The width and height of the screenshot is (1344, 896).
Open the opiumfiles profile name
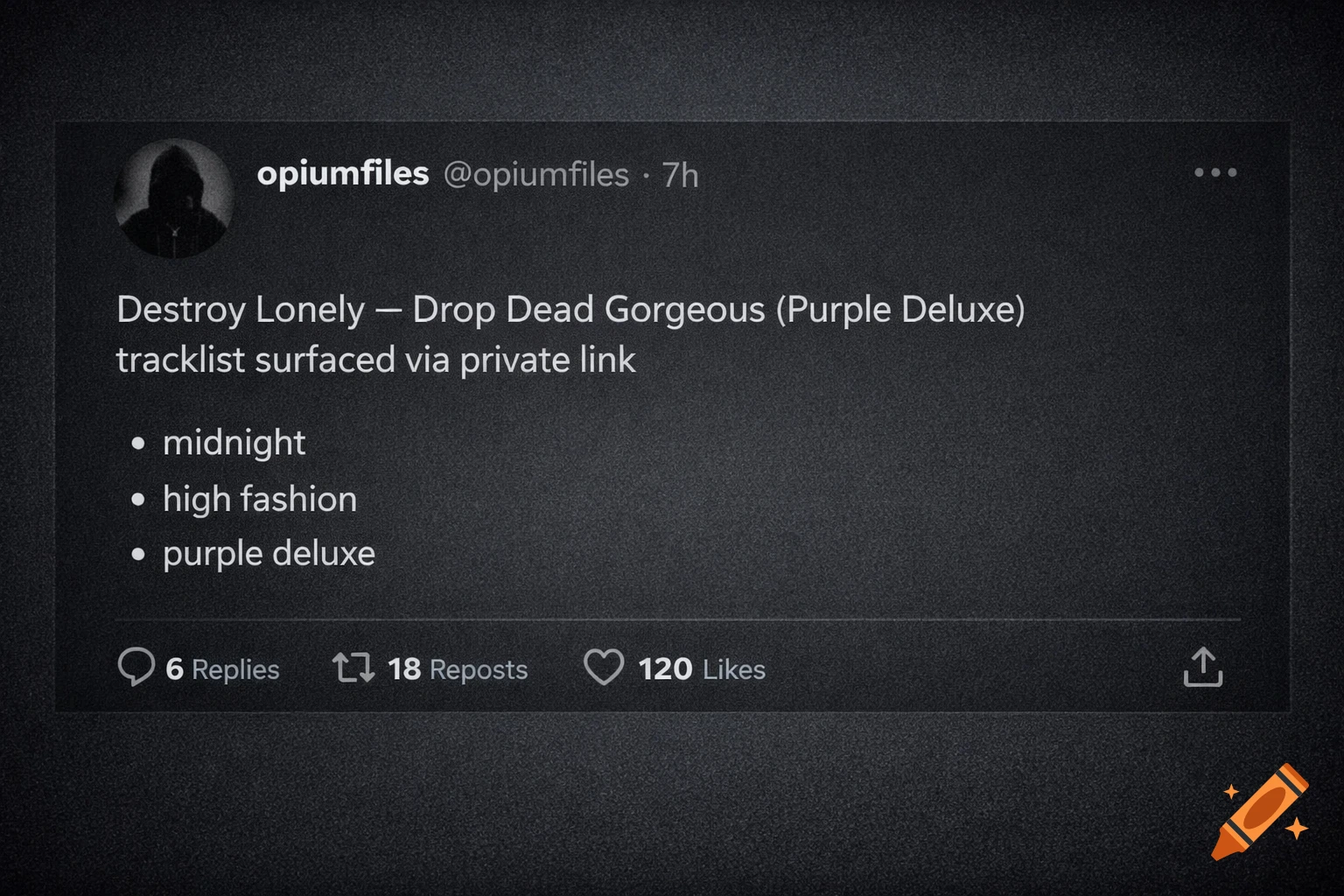point(343,173)
